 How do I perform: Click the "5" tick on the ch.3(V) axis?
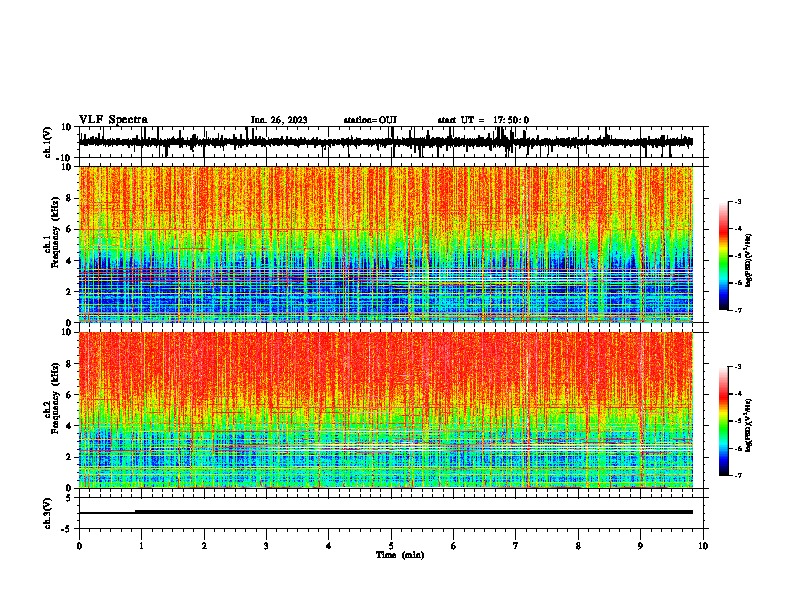click(70, 497)
